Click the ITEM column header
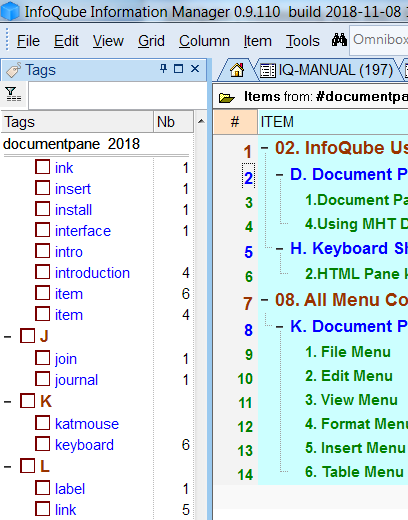The image size is (408, 520). pos(333,122)
